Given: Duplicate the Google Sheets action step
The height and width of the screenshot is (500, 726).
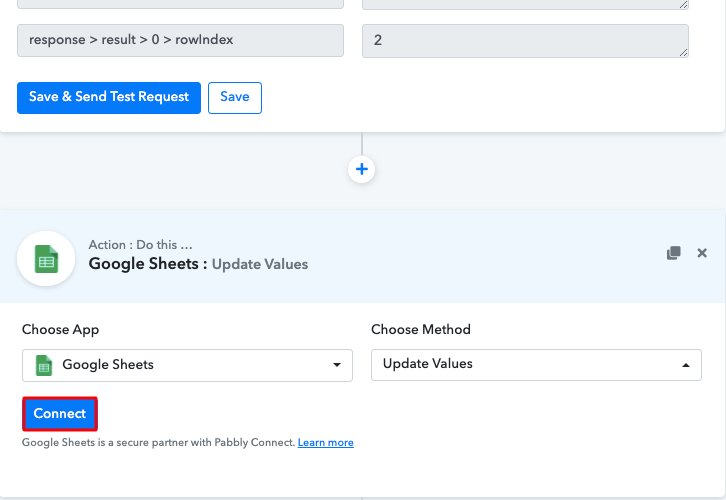Looking at the screenshot, I should [x=674, y=253].
